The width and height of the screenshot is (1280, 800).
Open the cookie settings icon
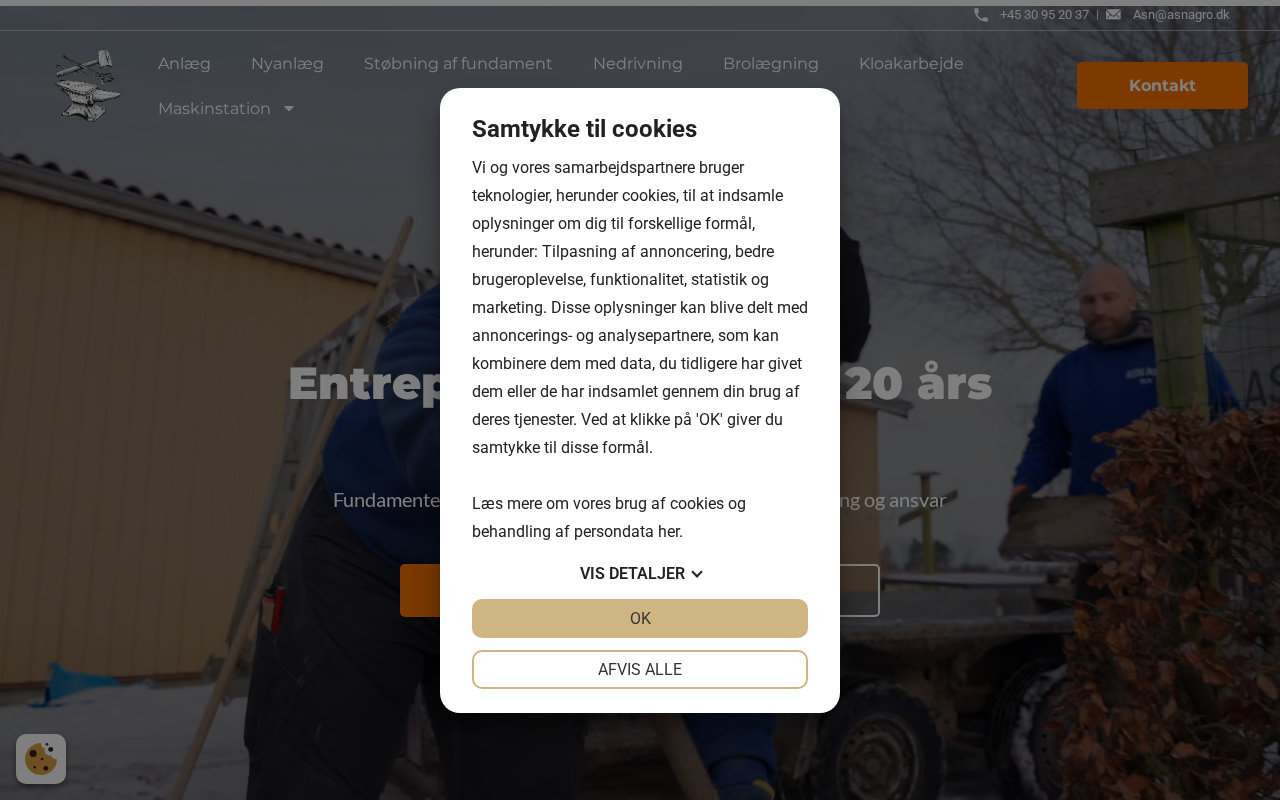click(x=41, y=759)
